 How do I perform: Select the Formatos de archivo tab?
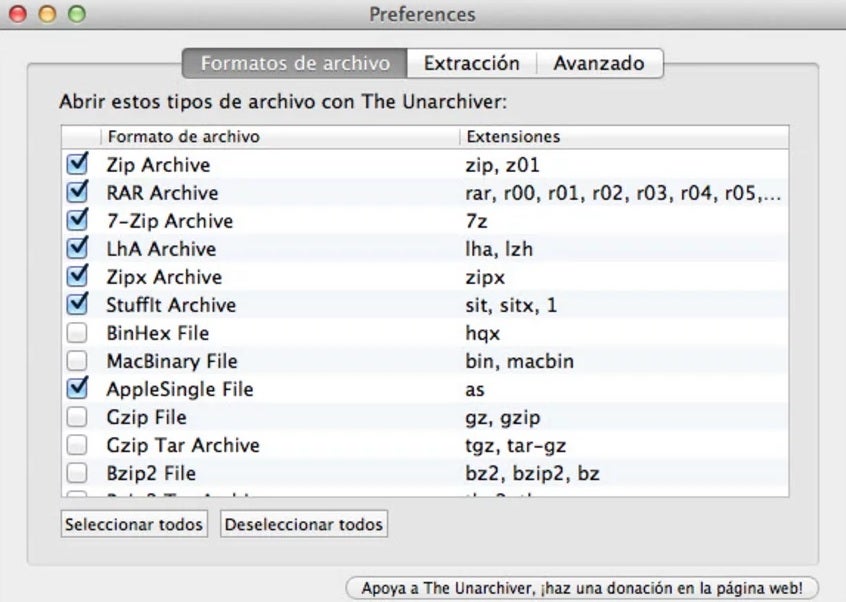295,63
